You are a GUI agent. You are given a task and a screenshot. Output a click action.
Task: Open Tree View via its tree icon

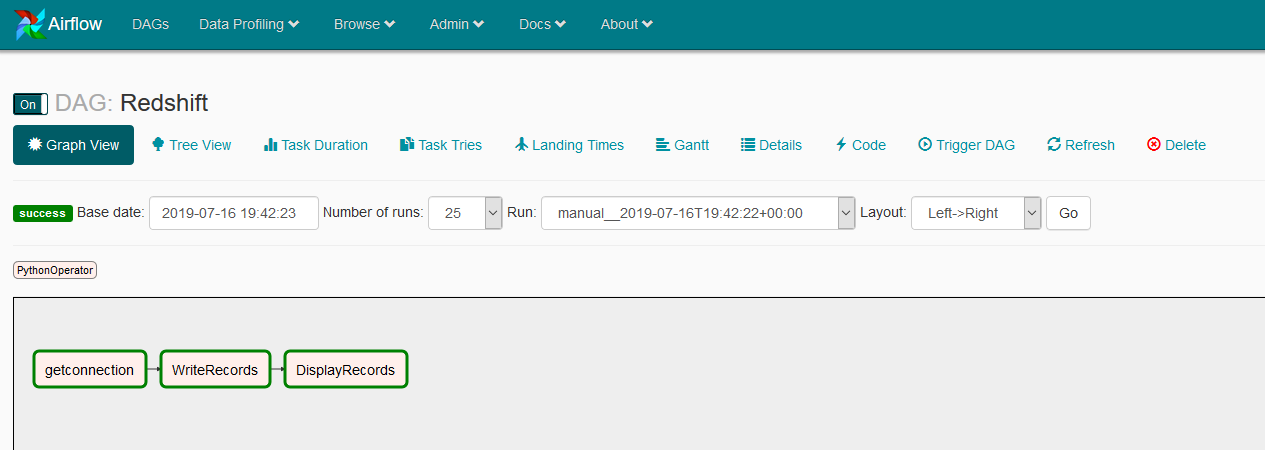click(x=158, y=145)
